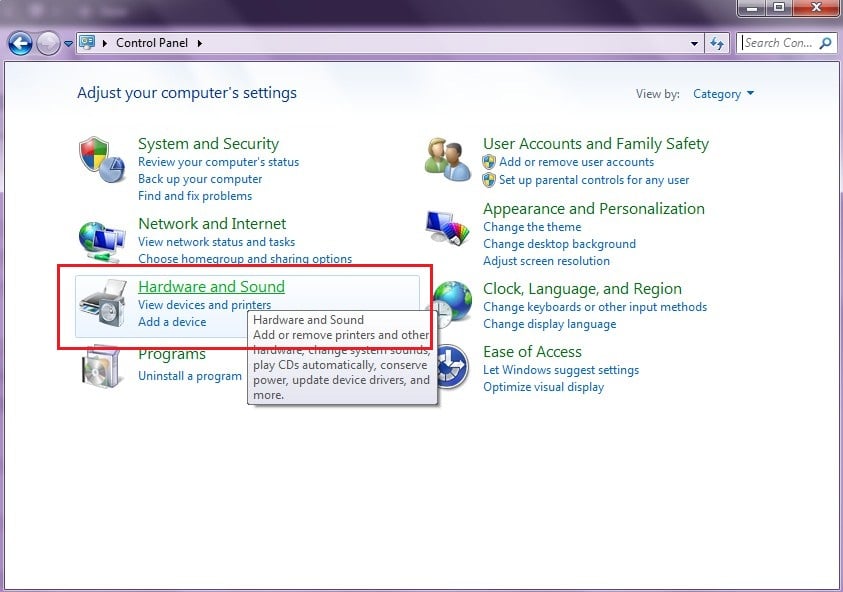The image size is (843, 592).
Task: Go back with the blue Back arrow
Action: tap(20, 44)
